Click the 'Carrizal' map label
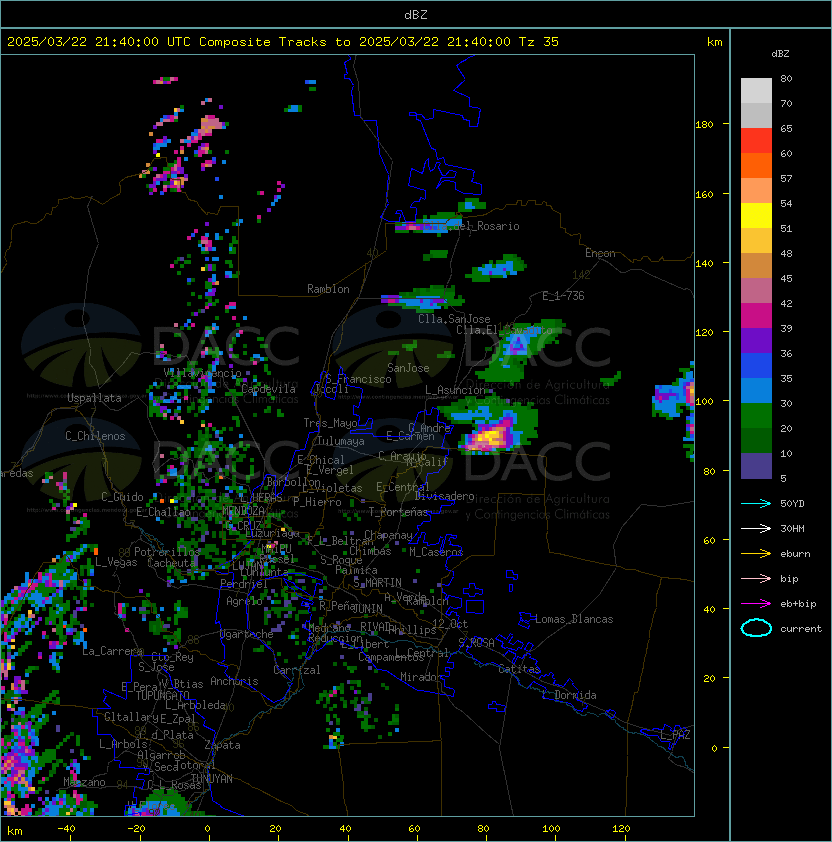The width and height of the screenshot is (832, 842). coord(297,670)
